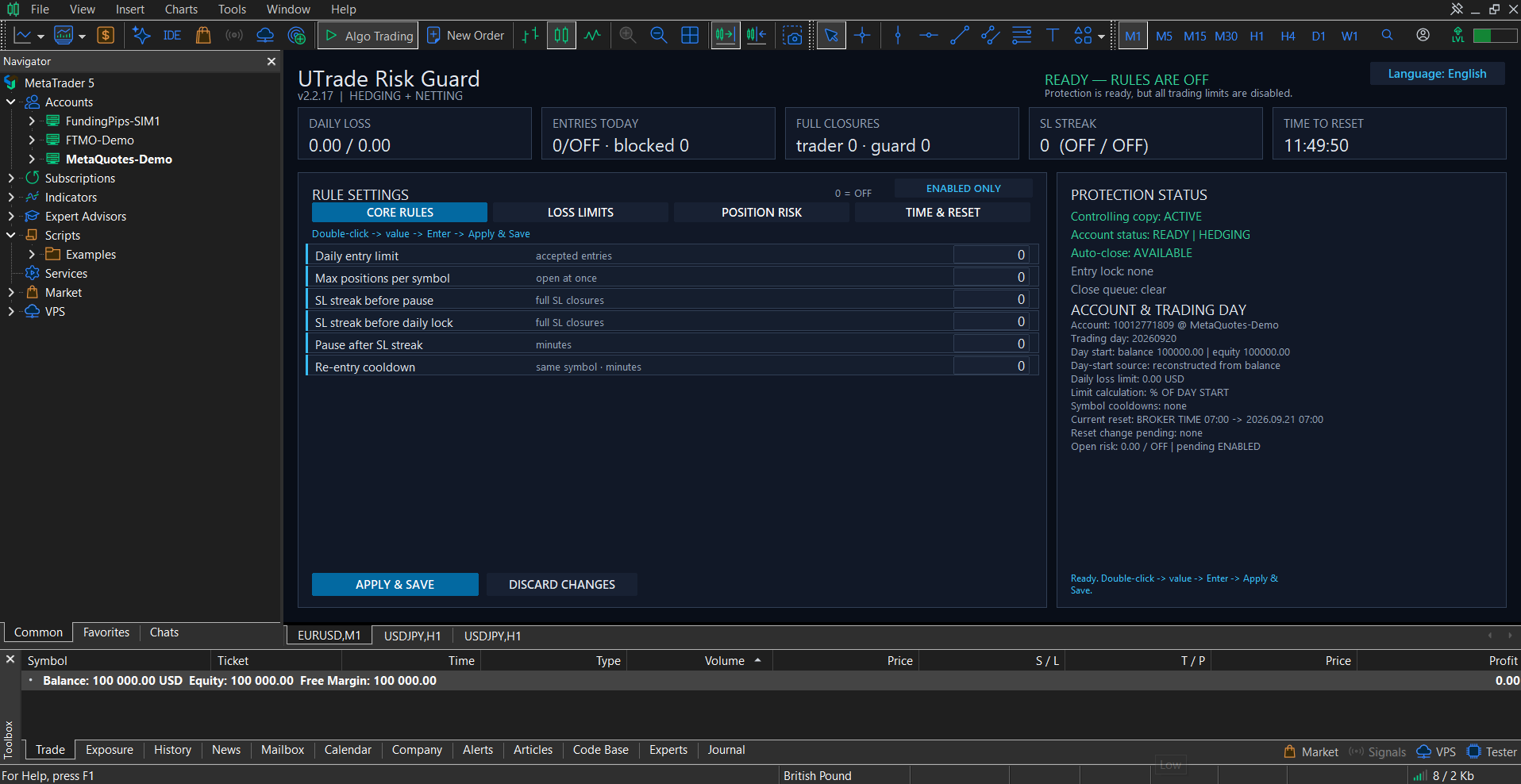This screenshot has height=784, width=1521.
Task: Expand the FTMO-Demo account node
Action: [32, 140]
